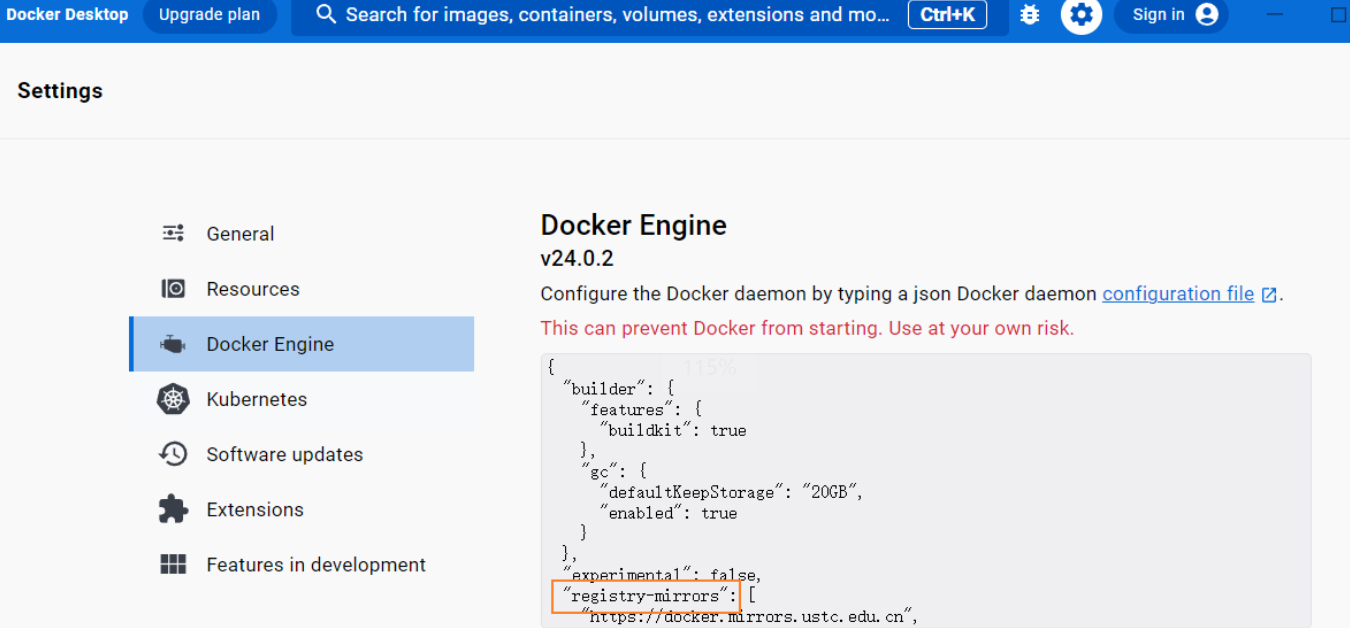This screenshot has width=1350, height=628.
Task: Click the "enabled": true line
Action: click(668, 513)
